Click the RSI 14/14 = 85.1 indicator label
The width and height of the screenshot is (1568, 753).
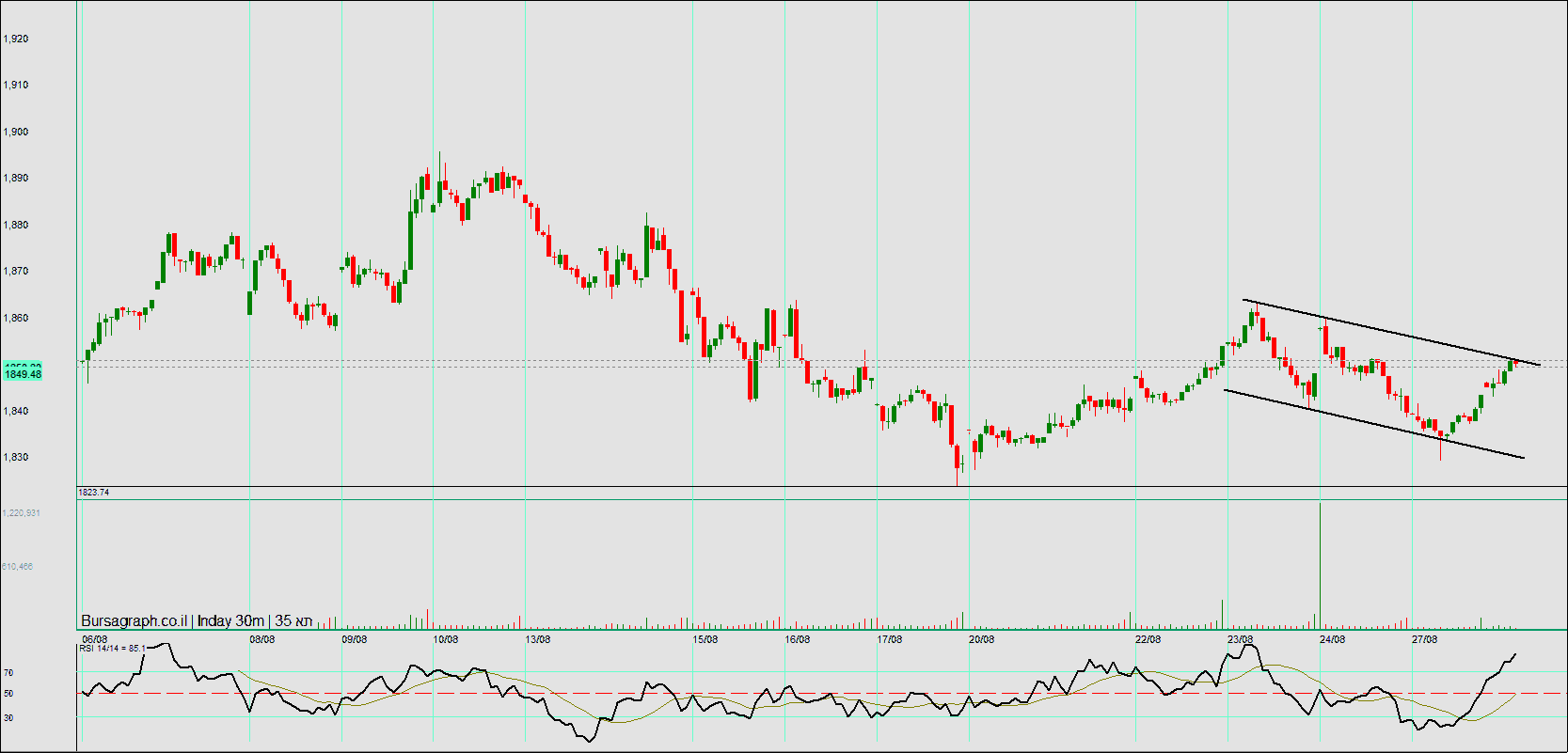pyautogui.click(x=113, y=648)
